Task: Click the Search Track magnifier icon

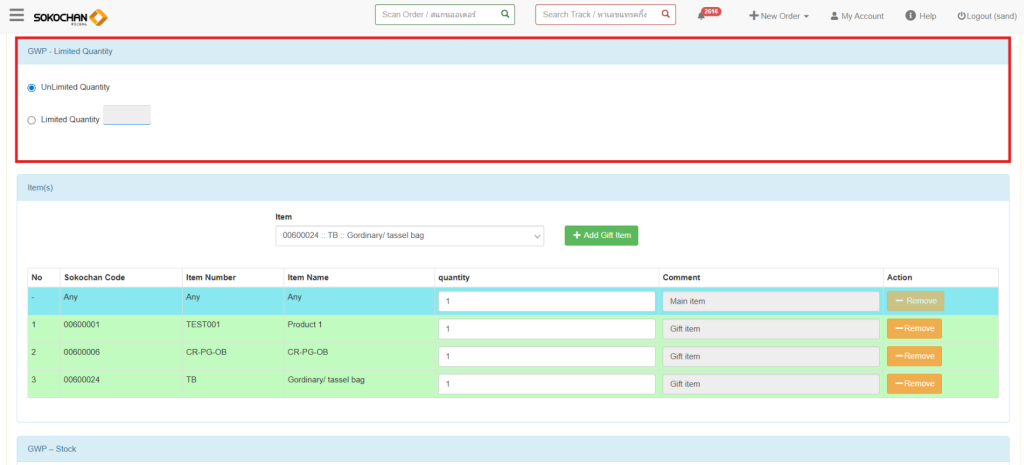Action: pos(665,15)
